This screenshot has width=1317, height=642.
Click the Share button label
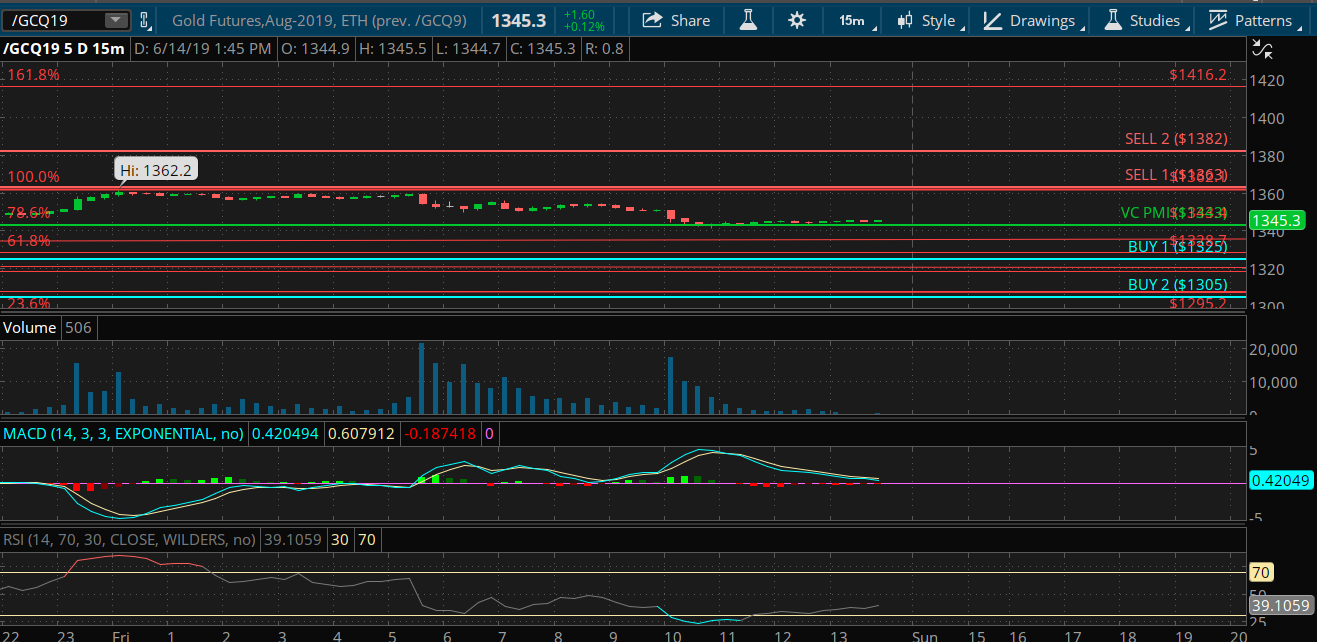[690, 20]
